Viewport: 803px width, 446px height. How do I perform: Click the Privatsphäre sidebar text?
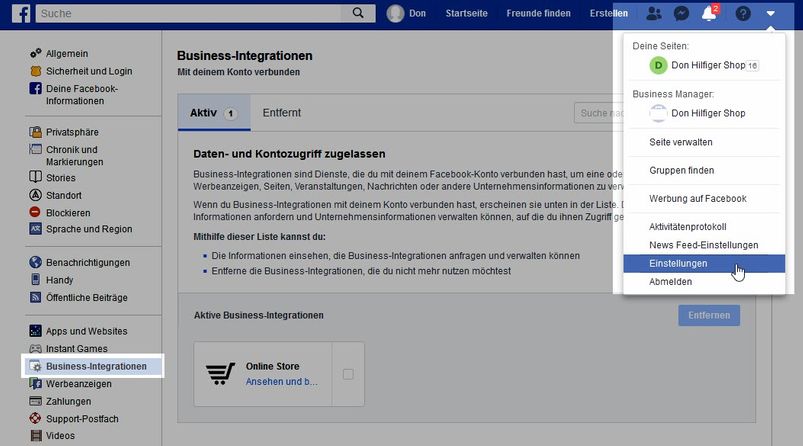pos(72,132)
